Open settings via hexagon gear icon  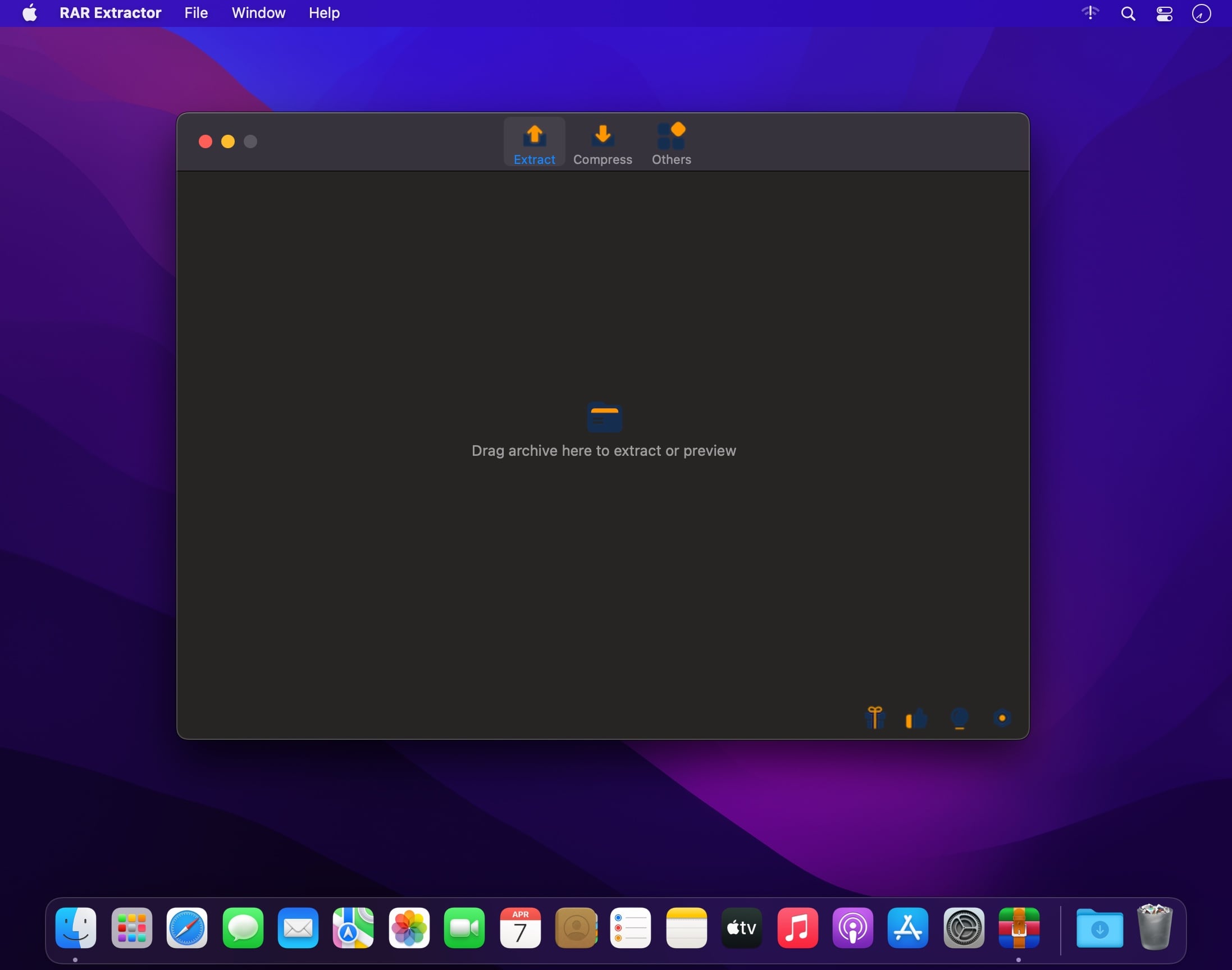1002,718
